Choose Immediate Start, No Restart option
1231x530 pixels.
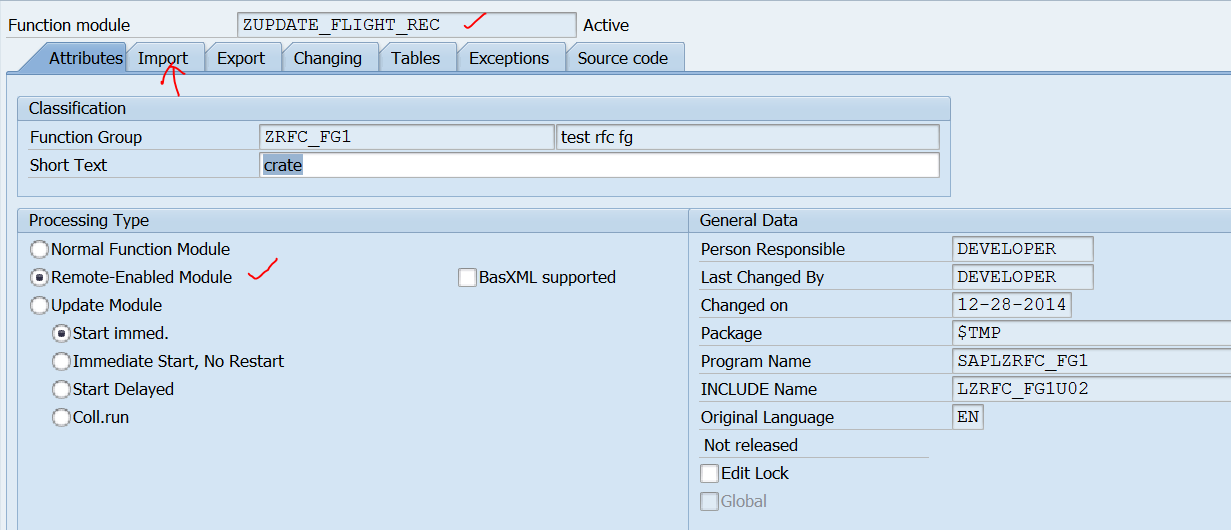pyautogui.click(x=61, y=361)
